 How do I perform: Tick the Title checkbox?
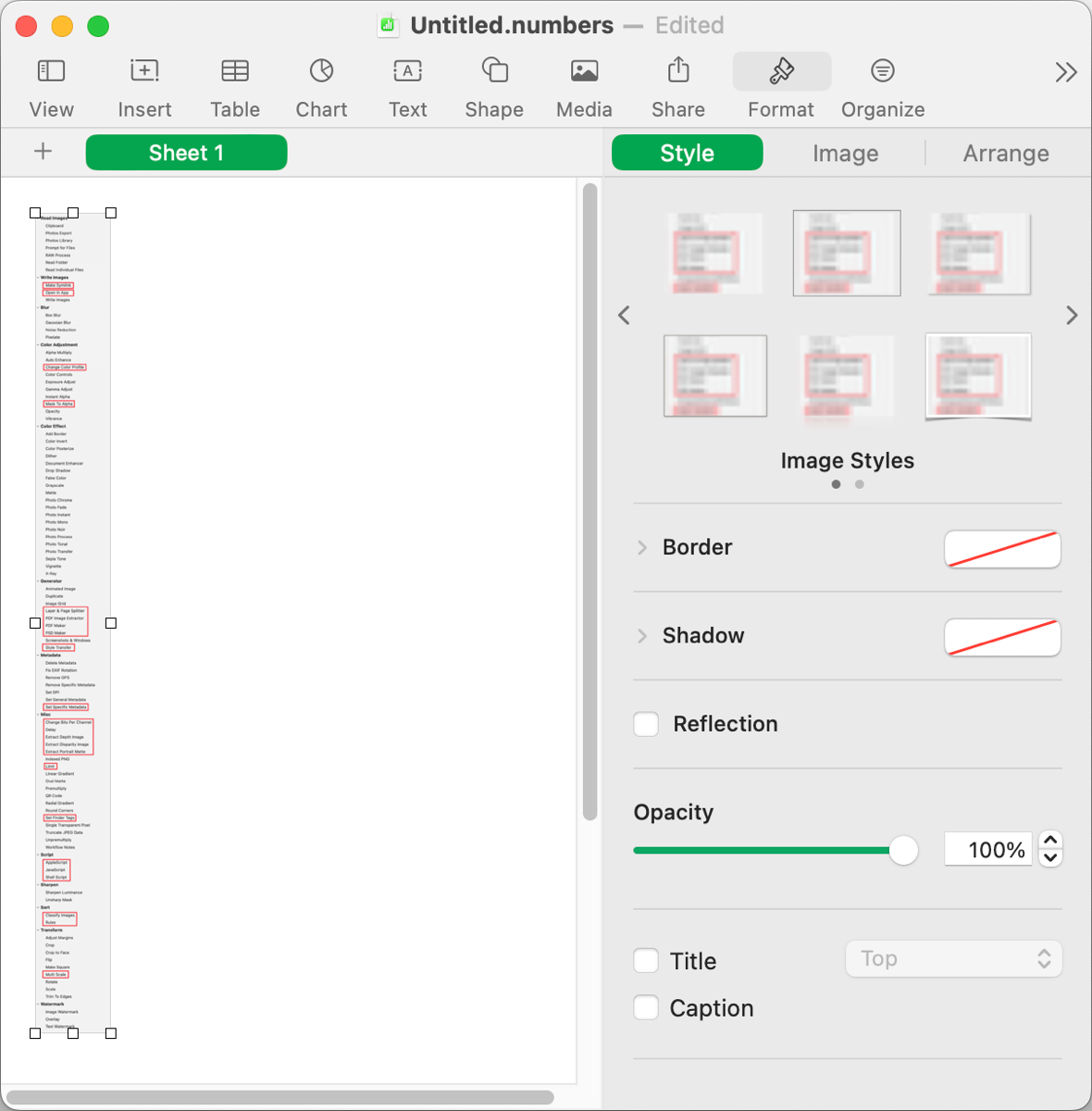[x=646, y=961]
